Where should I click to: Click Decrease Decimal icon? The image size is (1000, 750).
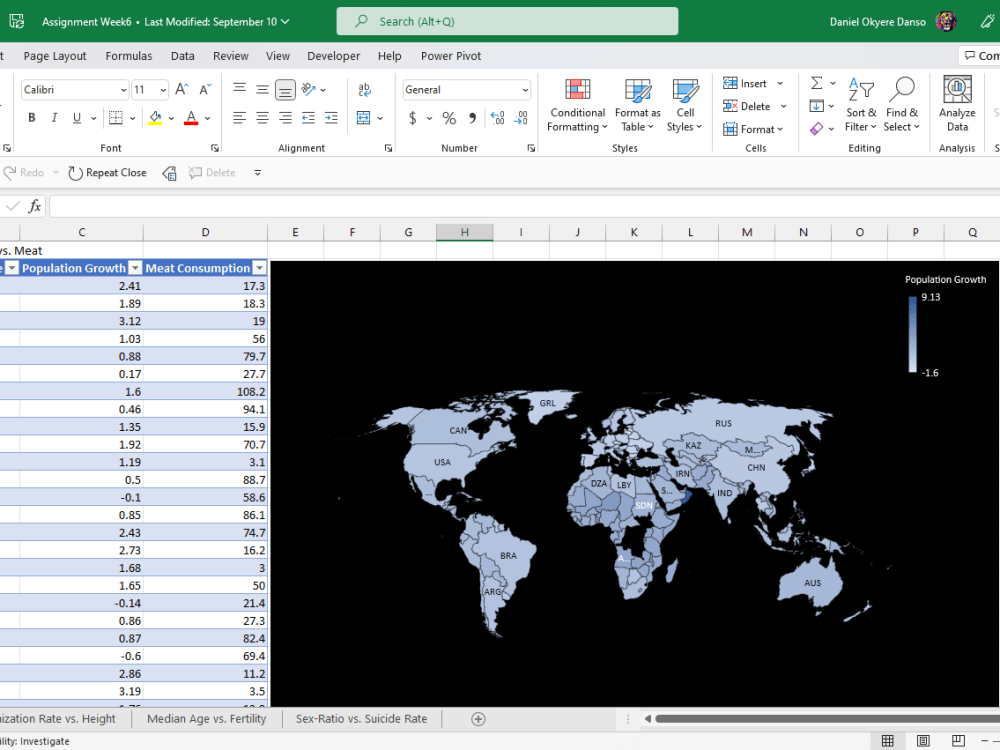point(521,118)
